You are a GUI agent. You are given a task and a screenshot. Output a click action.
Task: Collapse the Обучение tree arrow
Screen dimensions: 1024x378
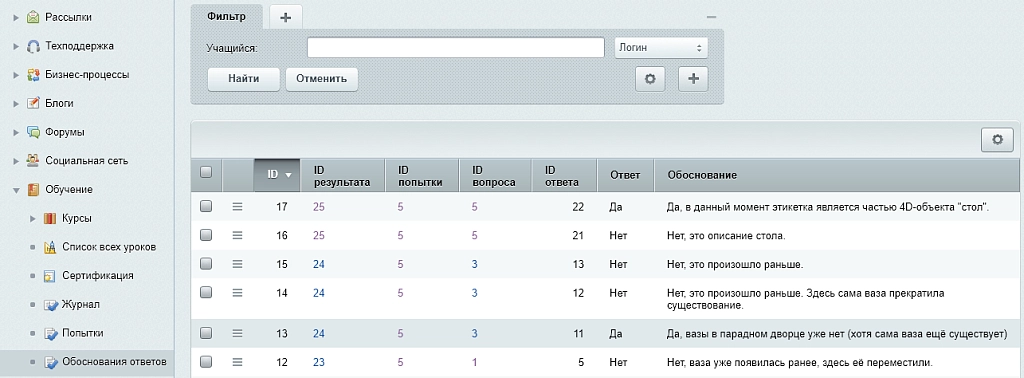(16, 190)
